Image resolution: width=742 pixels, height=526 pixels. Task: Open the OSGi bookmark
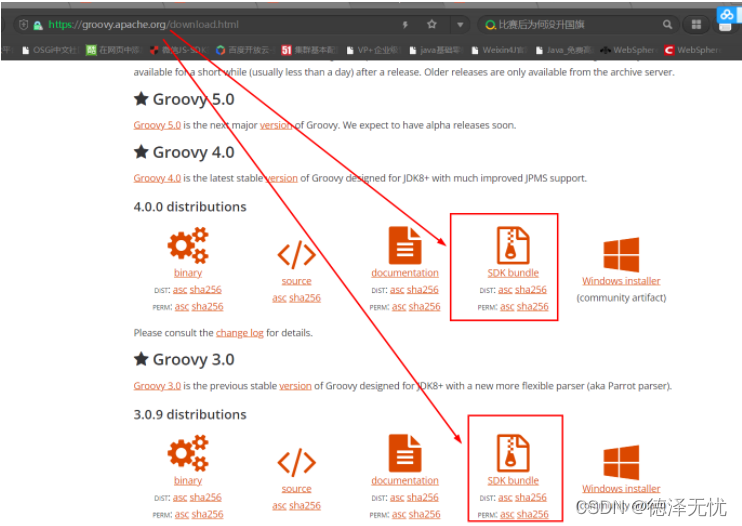point(50,50)
